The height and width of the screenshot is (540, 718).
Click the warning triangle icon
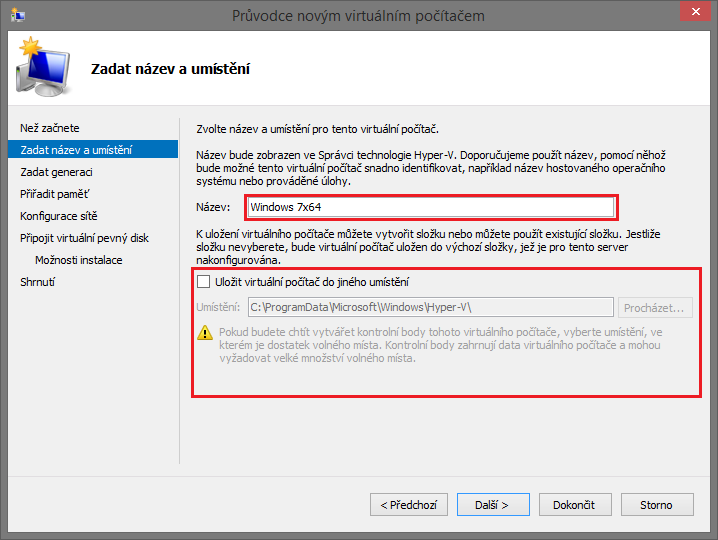(207, 333)
